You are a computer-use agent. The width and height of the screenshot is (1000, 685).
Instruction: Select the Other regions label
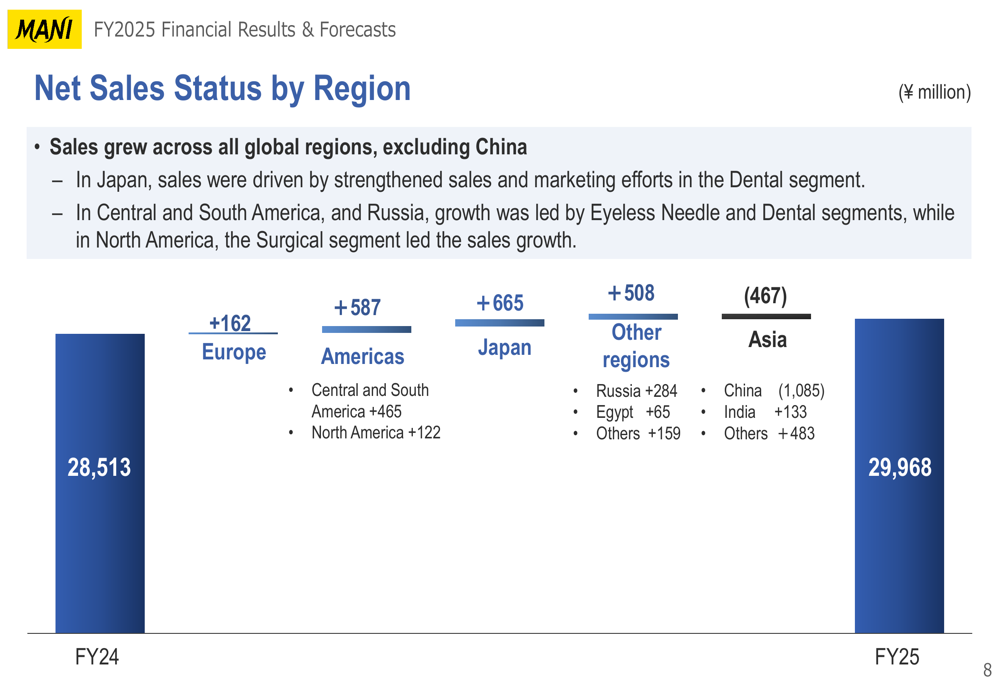636,346
